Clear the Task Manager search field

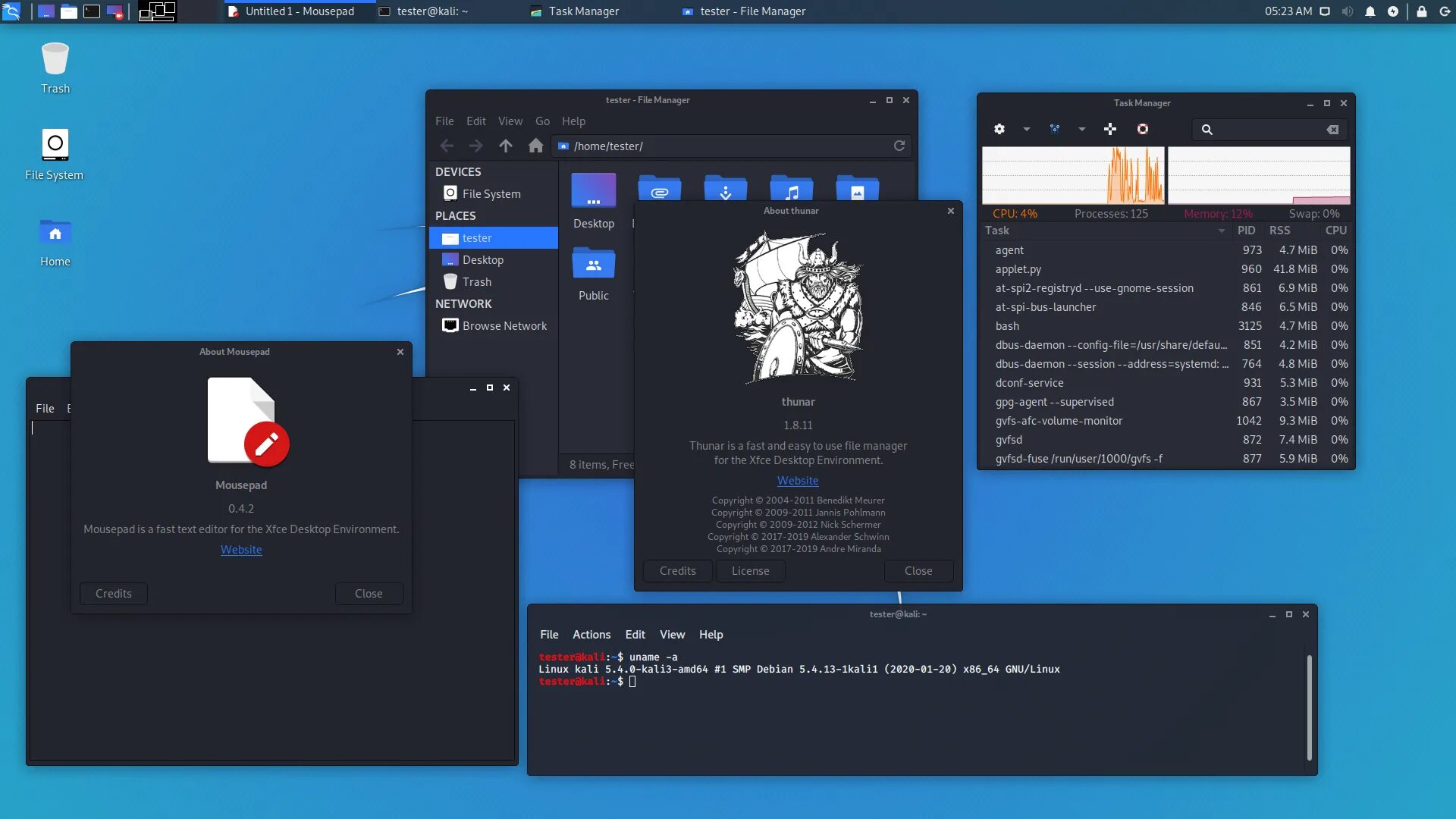pyautogui.click(x=1332, y=130)
